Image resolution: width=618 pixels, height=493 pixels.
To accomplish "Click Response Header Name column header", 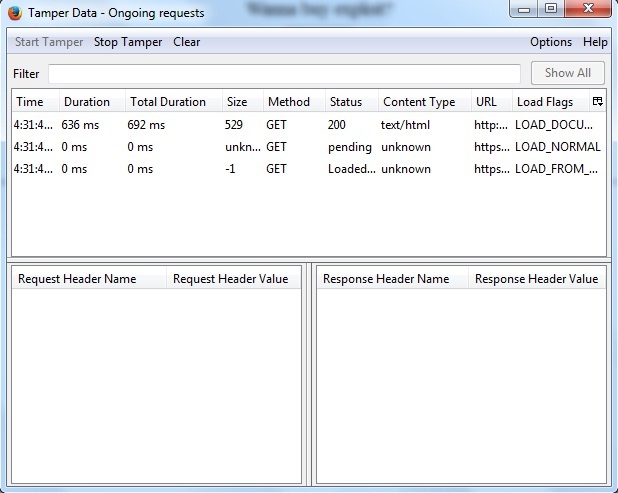I will pyautogui.click(x=393, y=279).
